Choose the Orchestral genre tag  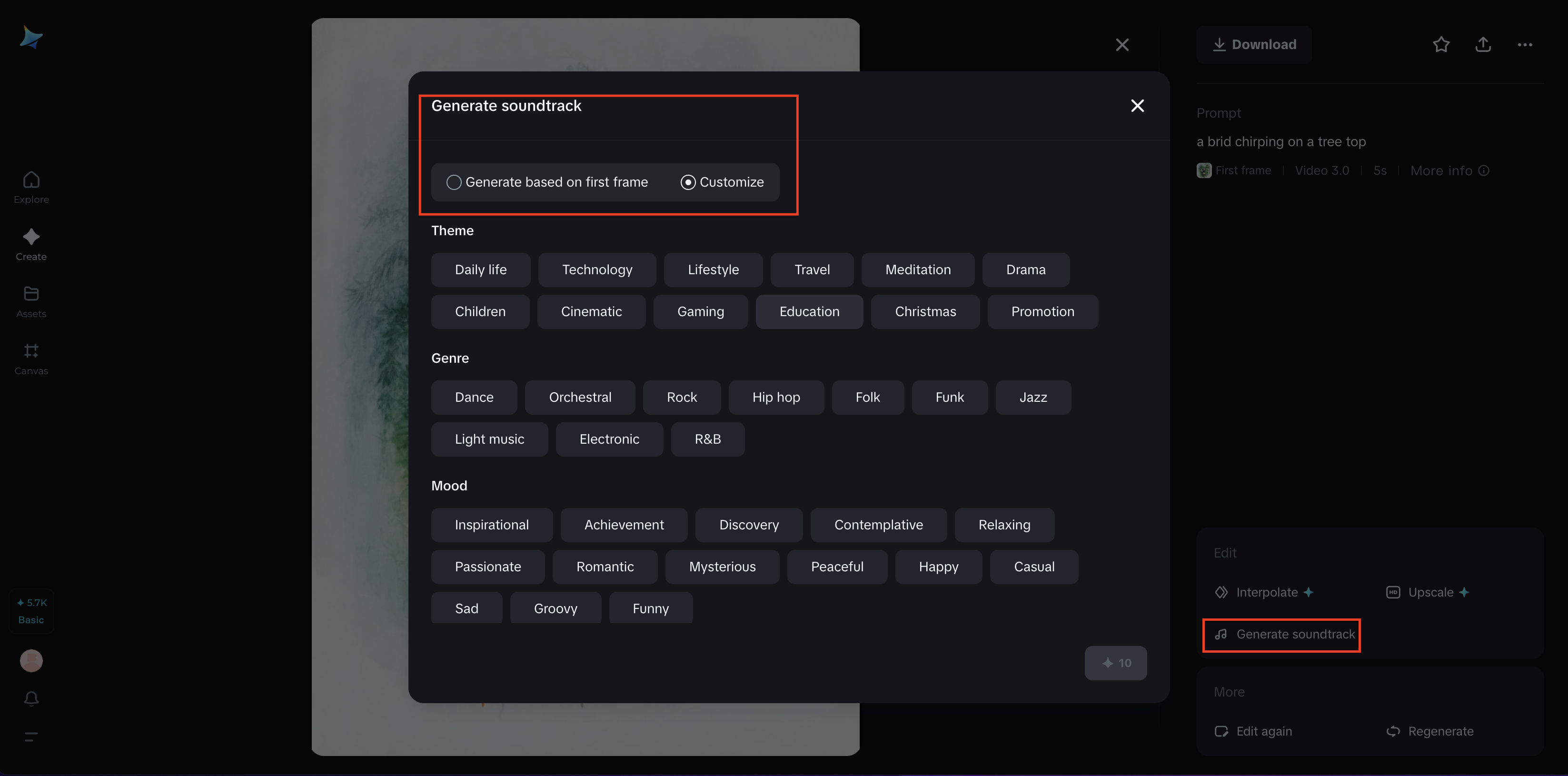579,398
